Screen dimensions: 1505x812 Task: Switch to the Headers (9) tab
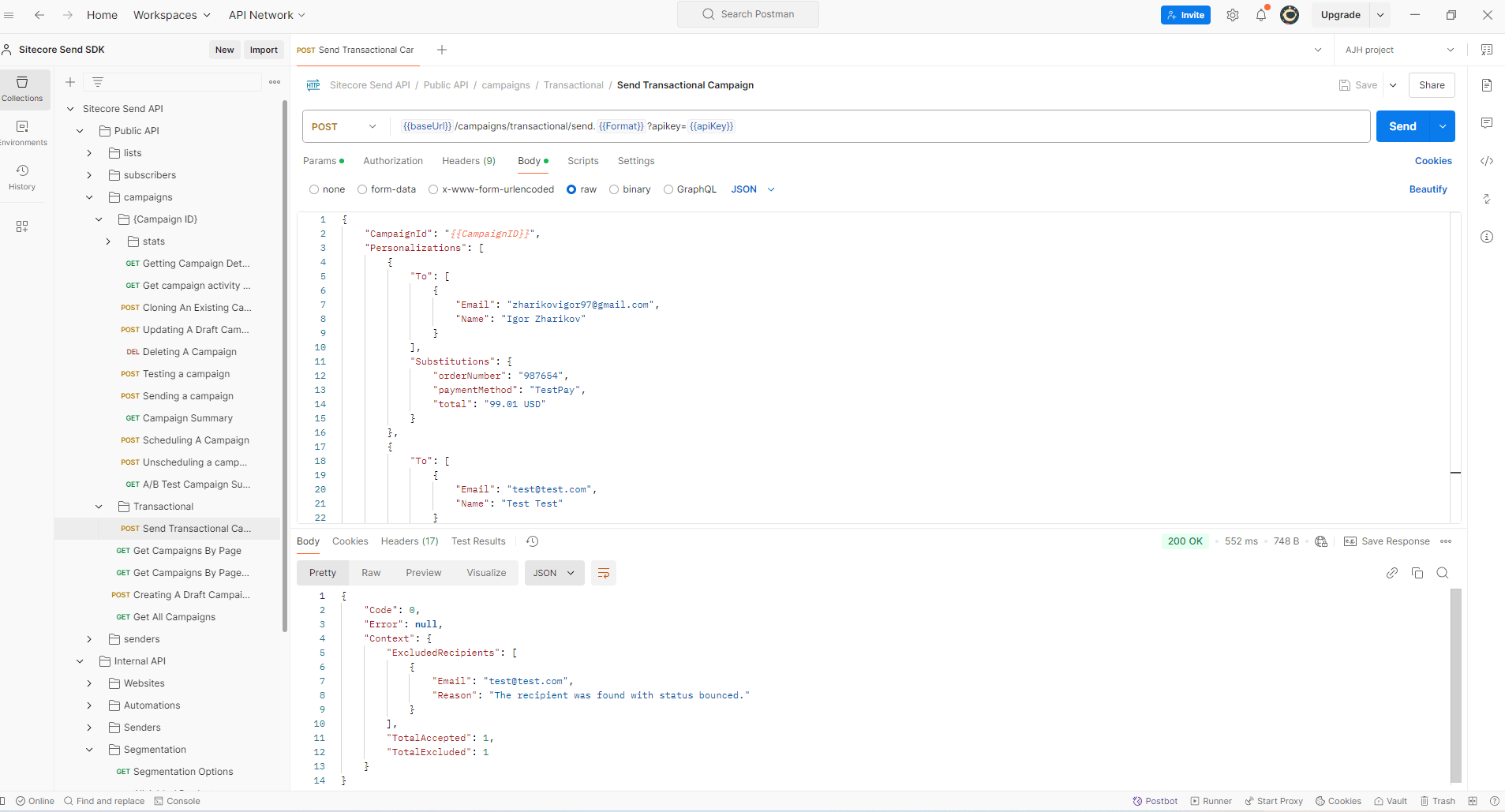point(469,161)
